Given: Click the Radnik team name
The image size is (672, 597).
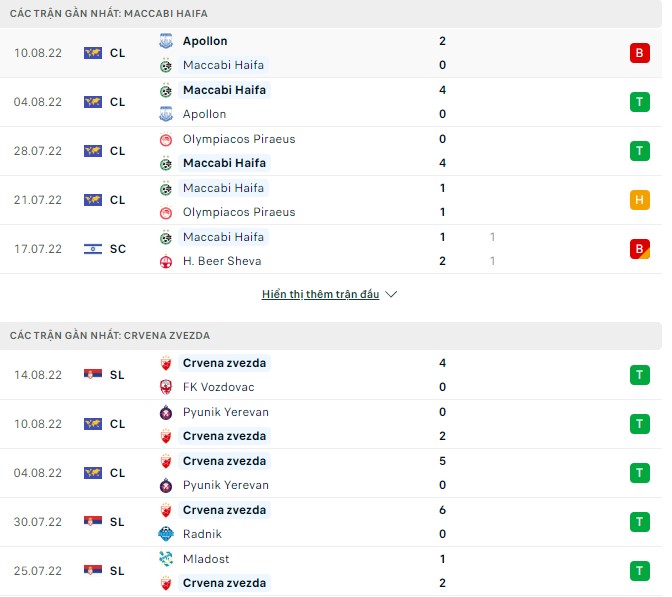Looking at the screenshot, I should pyautogui.click(x=203, y=534).
